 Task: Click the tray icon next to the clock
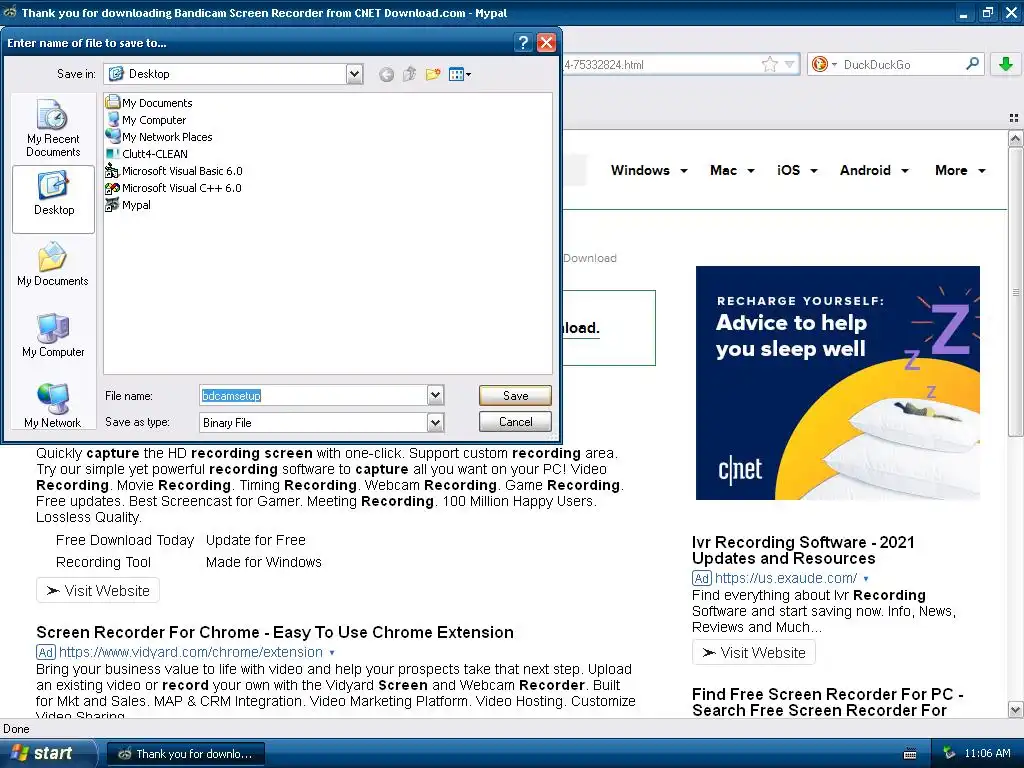949,753
